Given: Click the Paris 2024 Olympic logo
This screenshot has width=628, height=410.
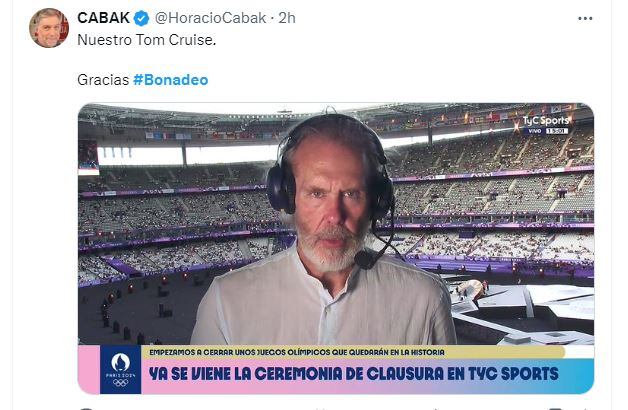Looking at the screenshot, I should [121, 370].
